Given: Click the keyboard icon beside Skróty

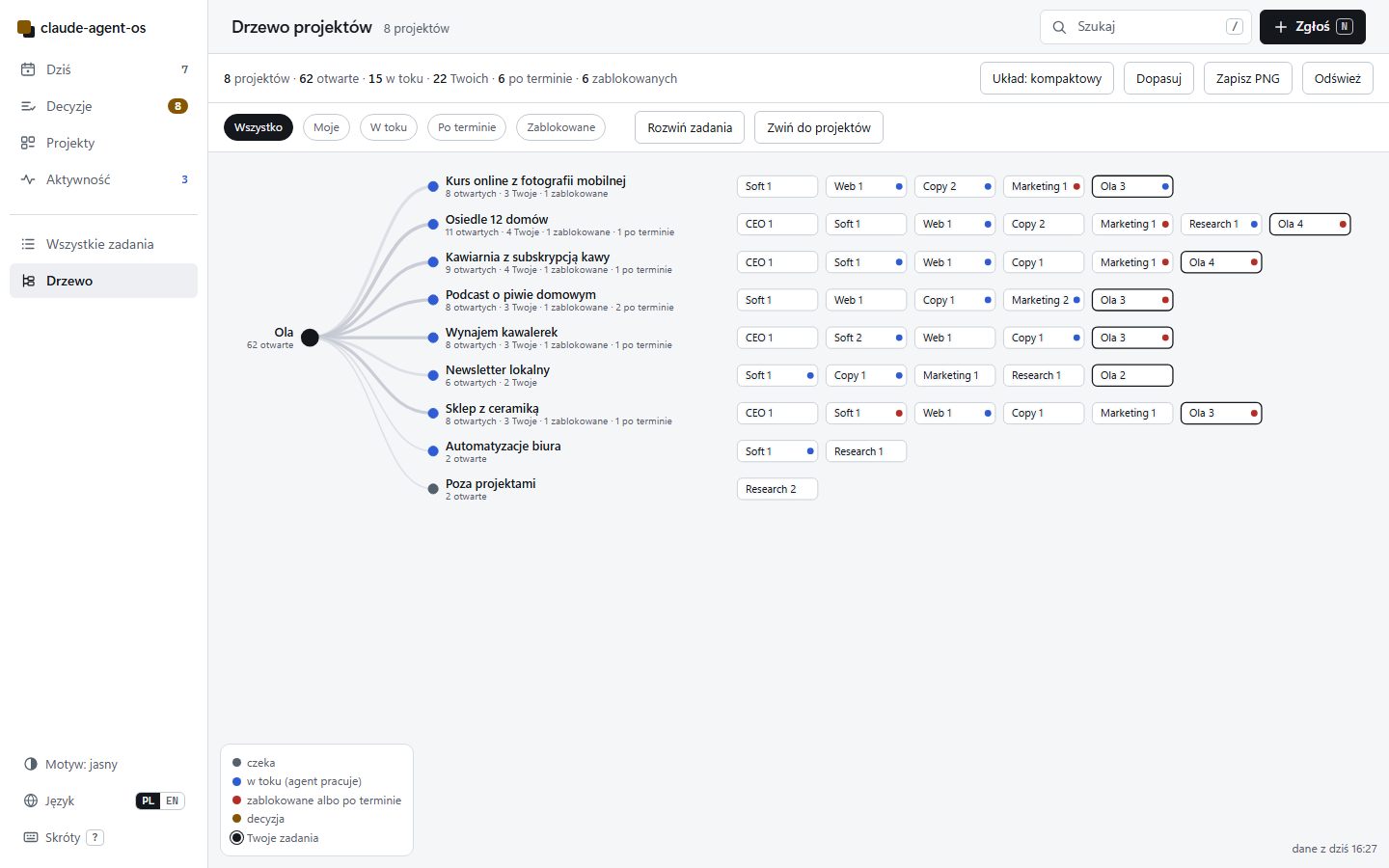Looking at the screenshot, I should click(x=31, y=837).
